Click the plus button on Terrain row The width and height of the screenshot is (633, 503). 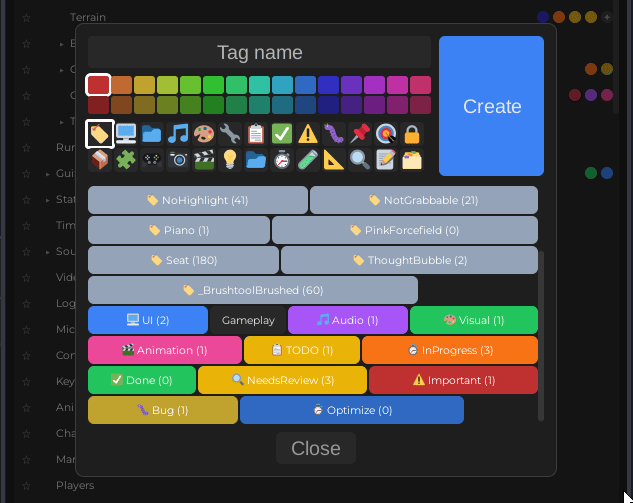click(x=606, y=17)
